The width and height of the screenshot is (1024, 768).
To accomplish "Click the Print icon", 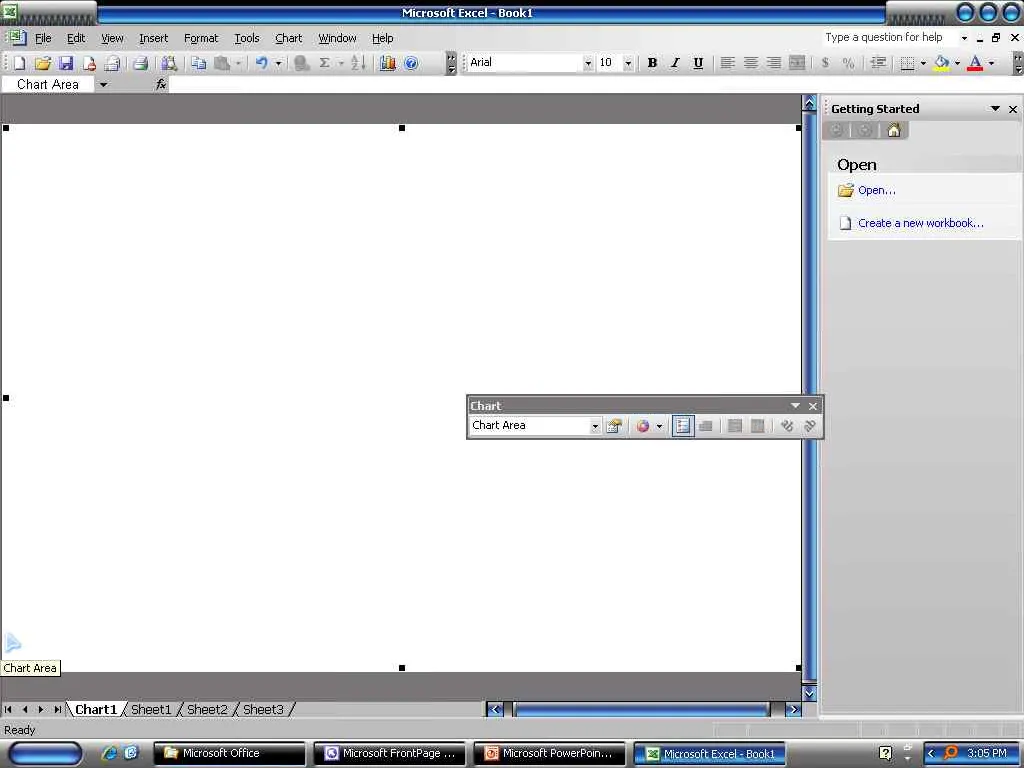I will point(140,63).
